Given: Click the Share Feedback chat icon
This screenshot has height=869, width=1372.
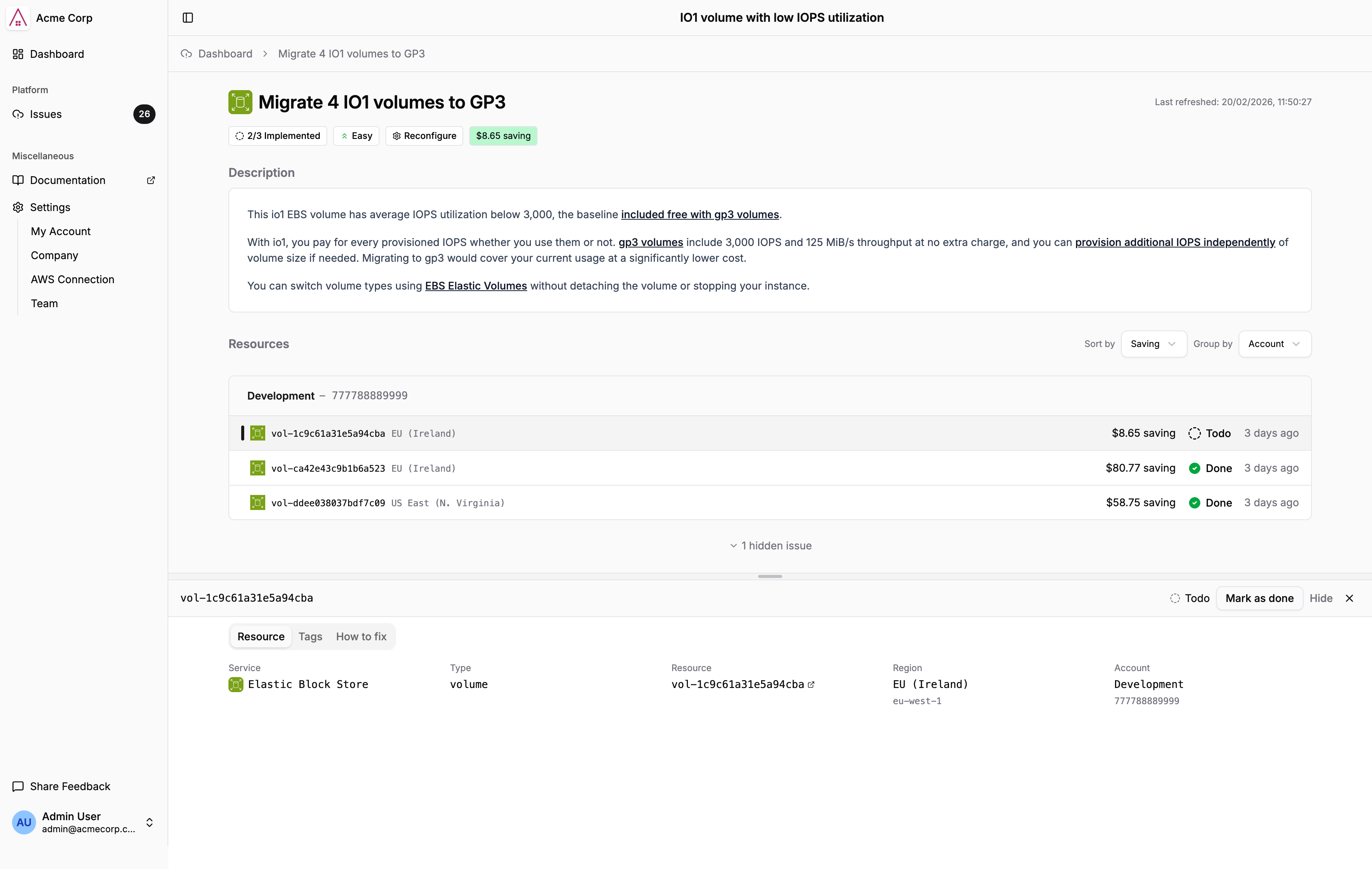Looking at the screenshot, I should click(18, 786).
